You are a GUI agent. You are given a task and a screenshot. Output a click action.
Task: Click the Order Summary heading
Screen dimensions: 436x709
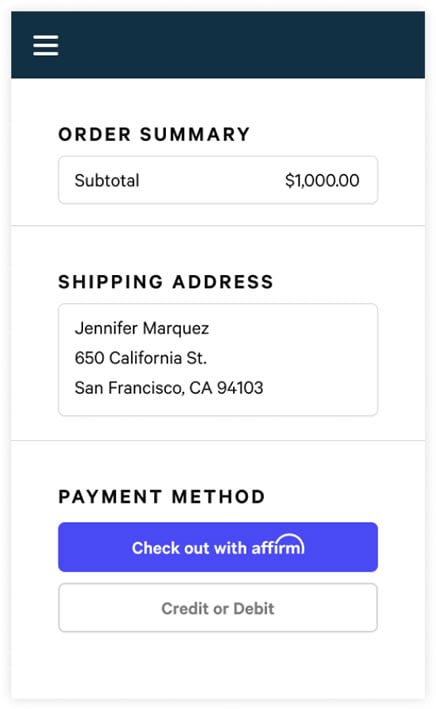(x=154, y=134)
